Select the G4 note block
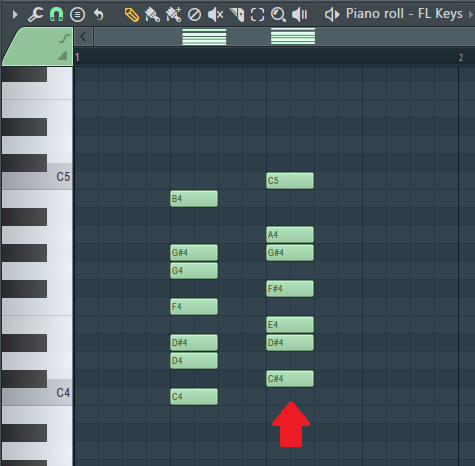The image size is (475, 466). click(194, 271)
